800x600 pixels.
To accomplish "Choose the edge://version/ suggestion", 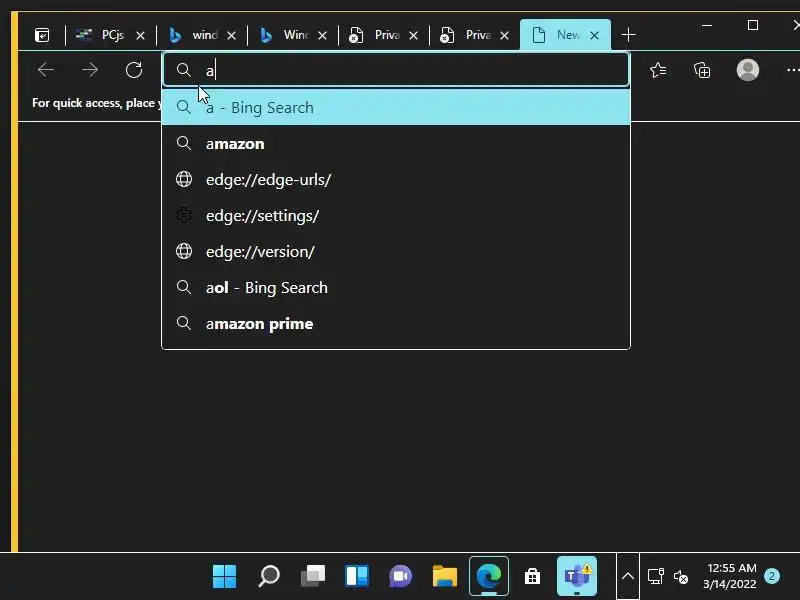I will pos(396,252).
